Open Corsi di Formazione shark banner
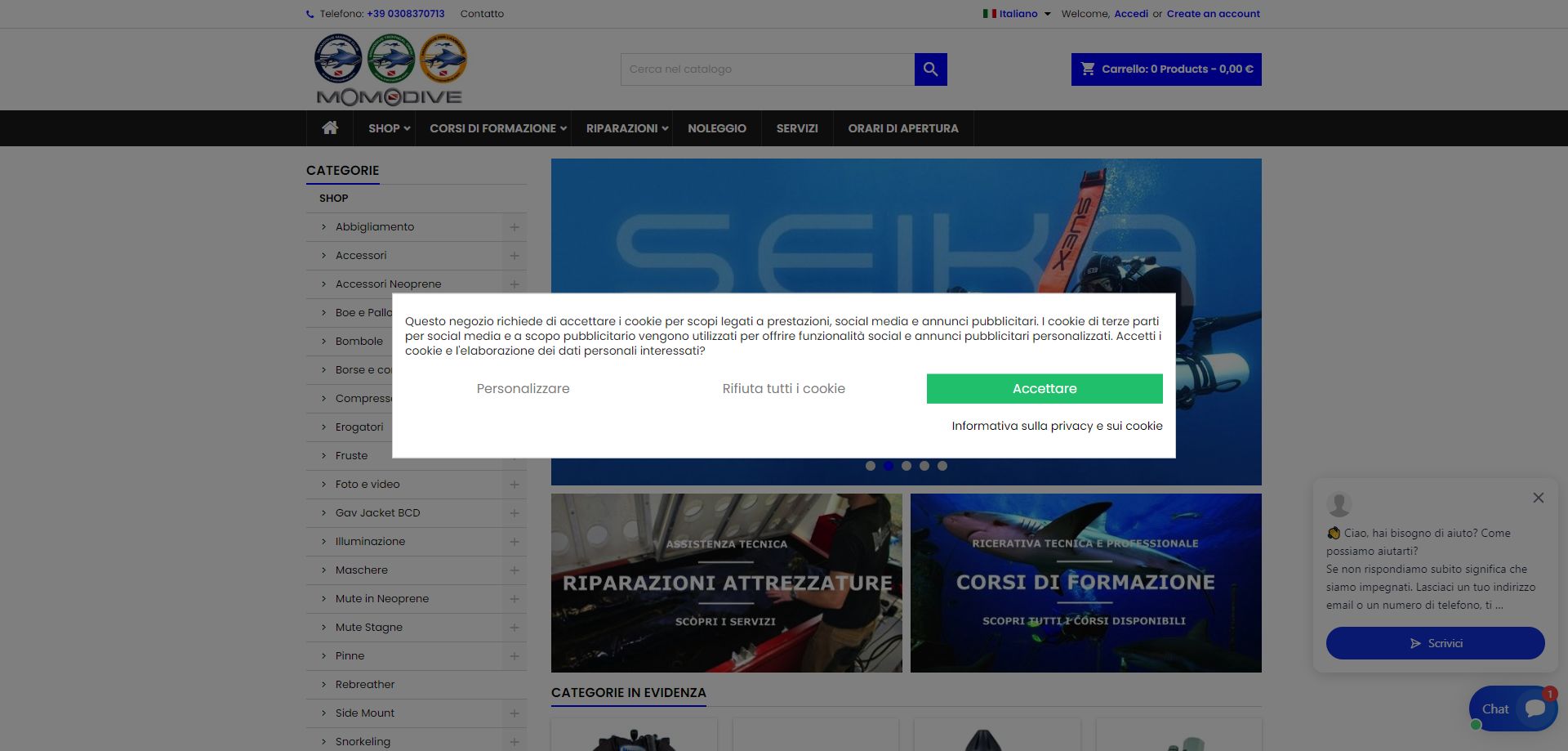The height and width of the screenshot is (751, 1568). (x=1086, y=583)
